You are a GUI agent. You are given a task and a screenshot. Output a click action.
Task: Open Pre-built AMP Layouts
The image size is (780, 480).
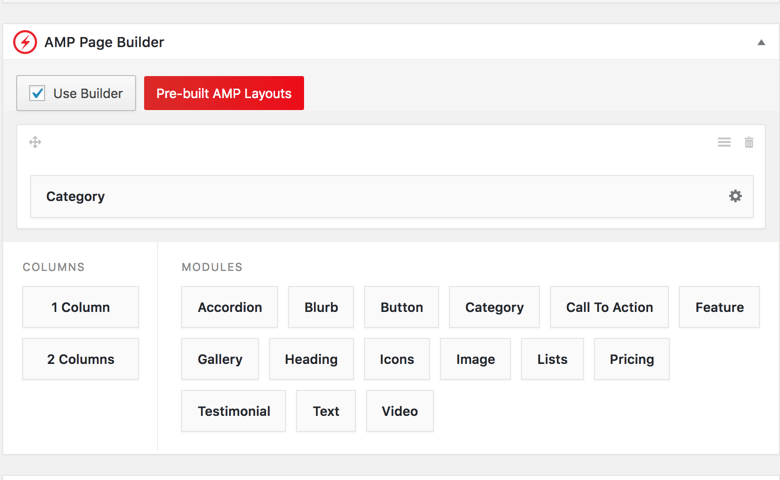point(224,93)
